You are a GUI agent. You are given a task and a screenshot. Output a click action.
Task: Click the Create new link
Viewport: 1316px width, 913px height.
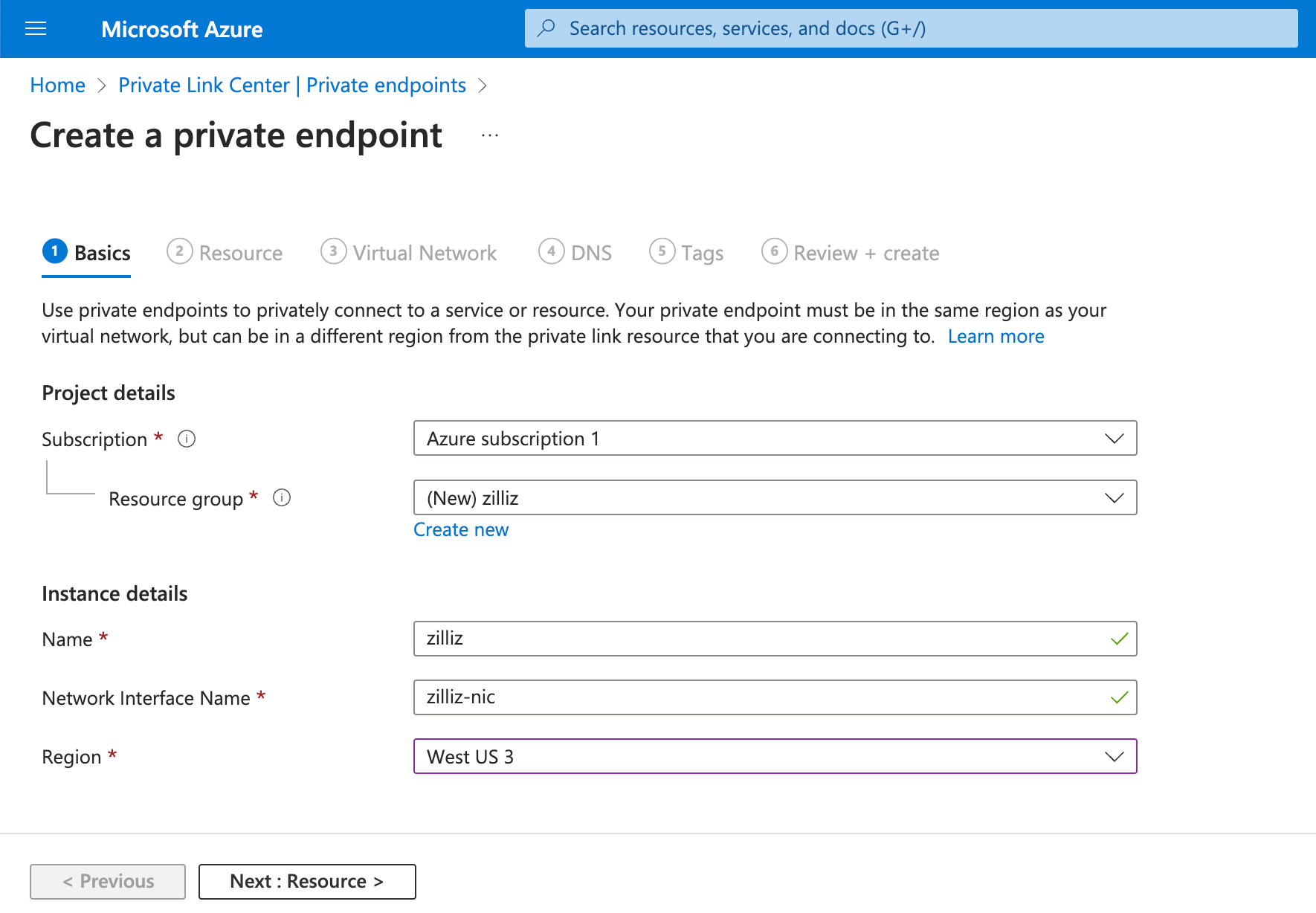[461, 529]
